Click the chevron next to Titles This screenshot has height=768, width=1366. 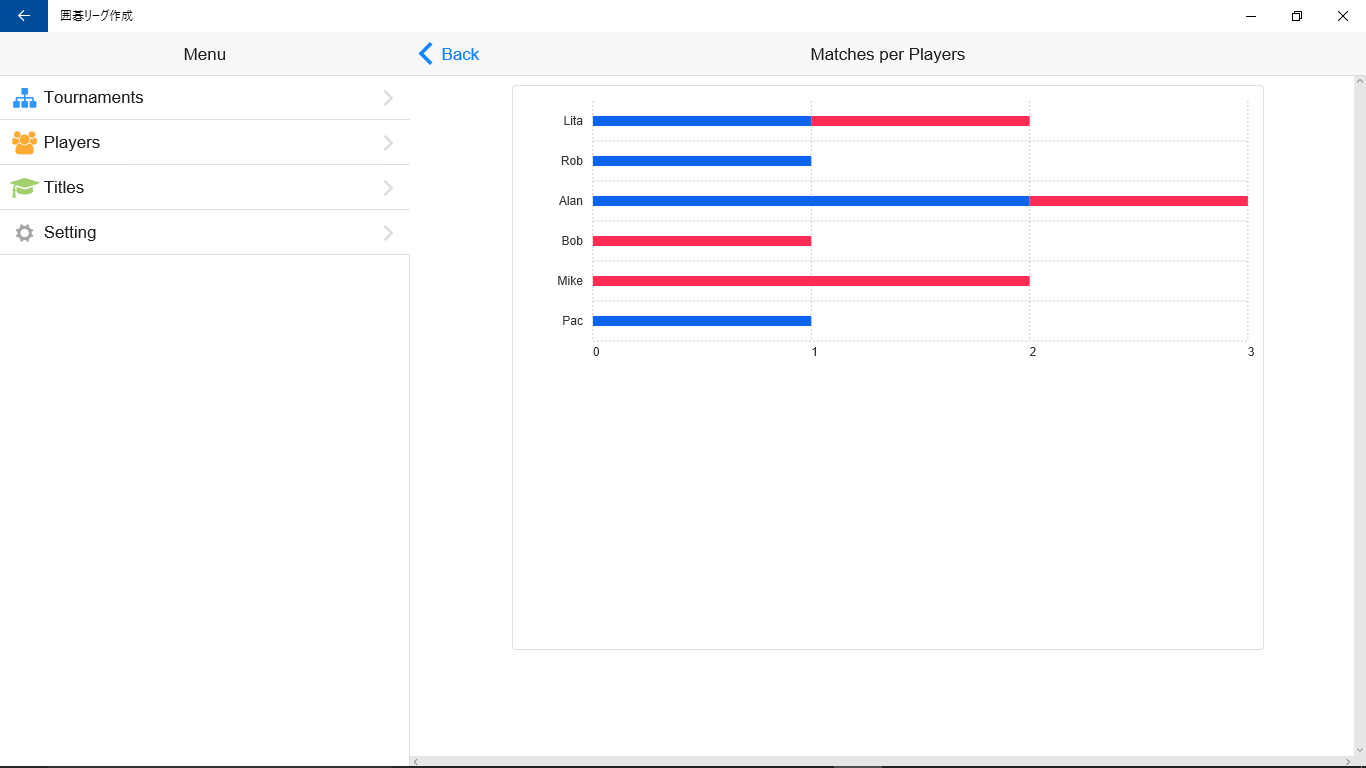[388, 188]
